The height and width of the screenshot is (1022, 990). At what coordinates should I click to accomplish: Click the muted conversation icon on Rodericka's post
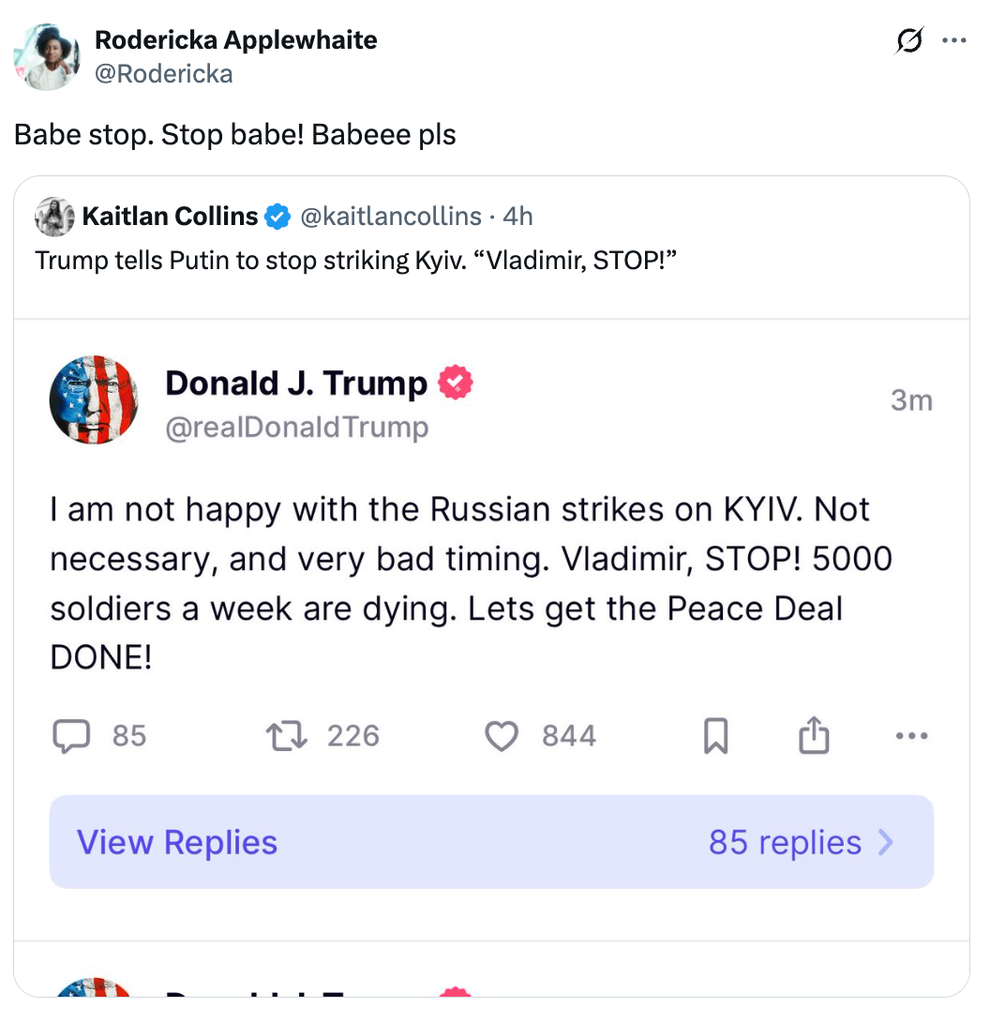click(908, 40)
